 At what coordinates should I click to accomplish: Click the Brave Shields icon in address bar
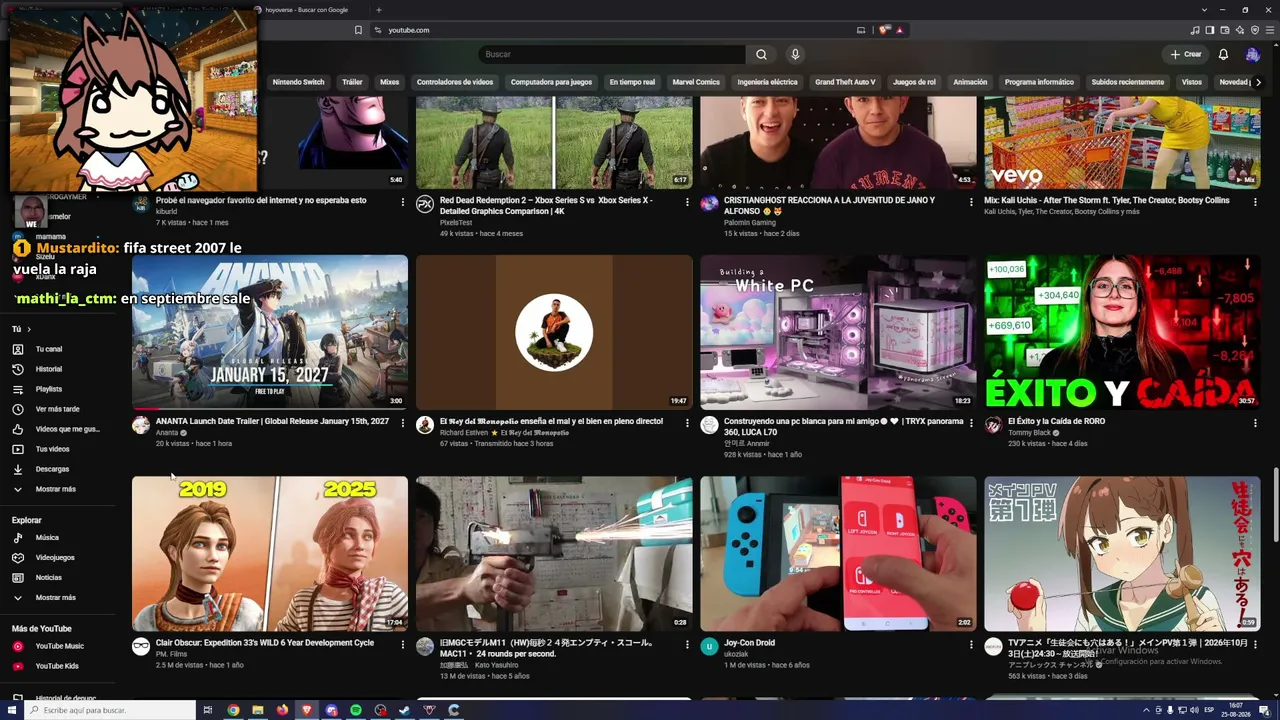pos(884,30)
